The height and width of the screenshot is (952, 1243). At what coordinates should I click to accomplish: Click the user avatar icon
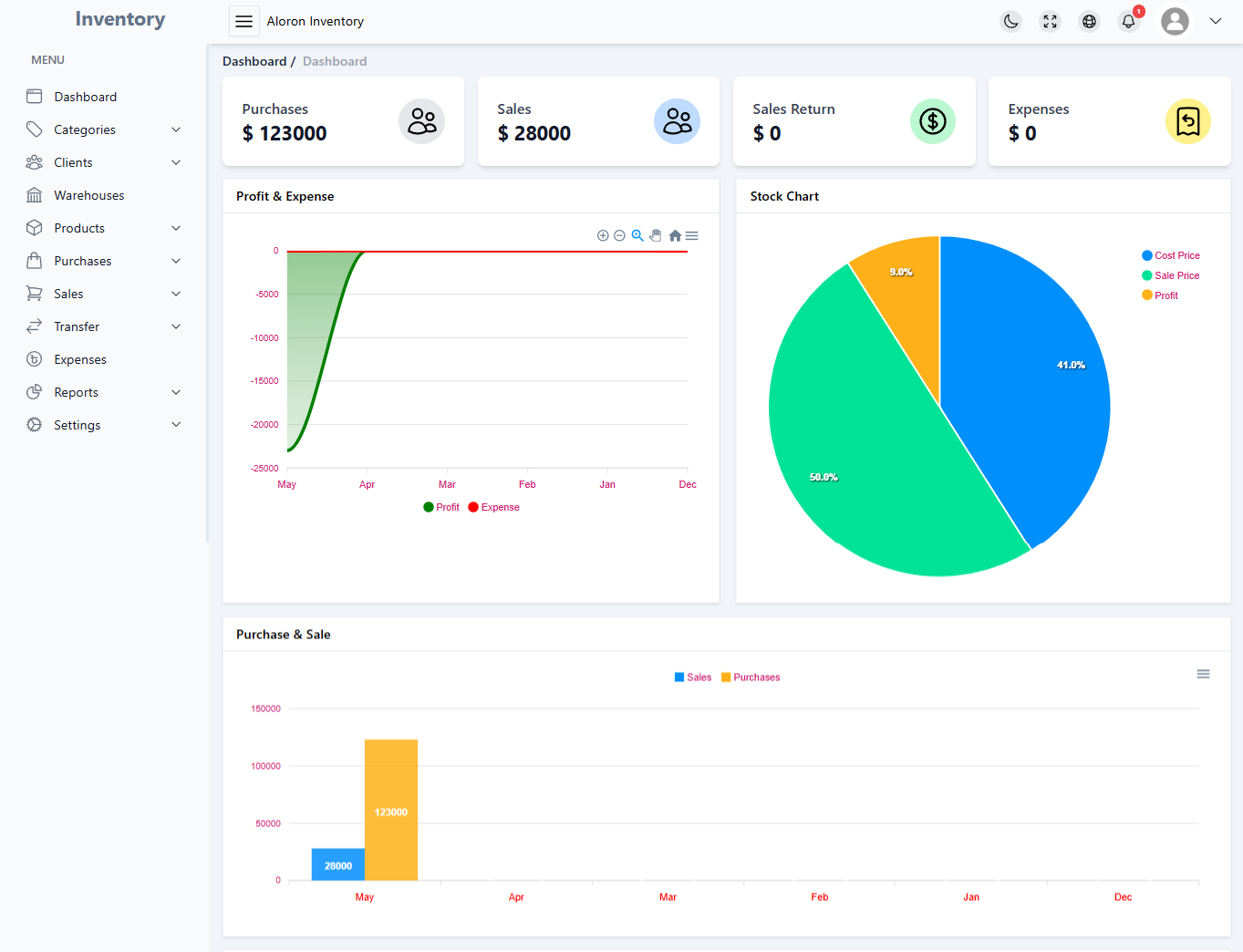1175,21
